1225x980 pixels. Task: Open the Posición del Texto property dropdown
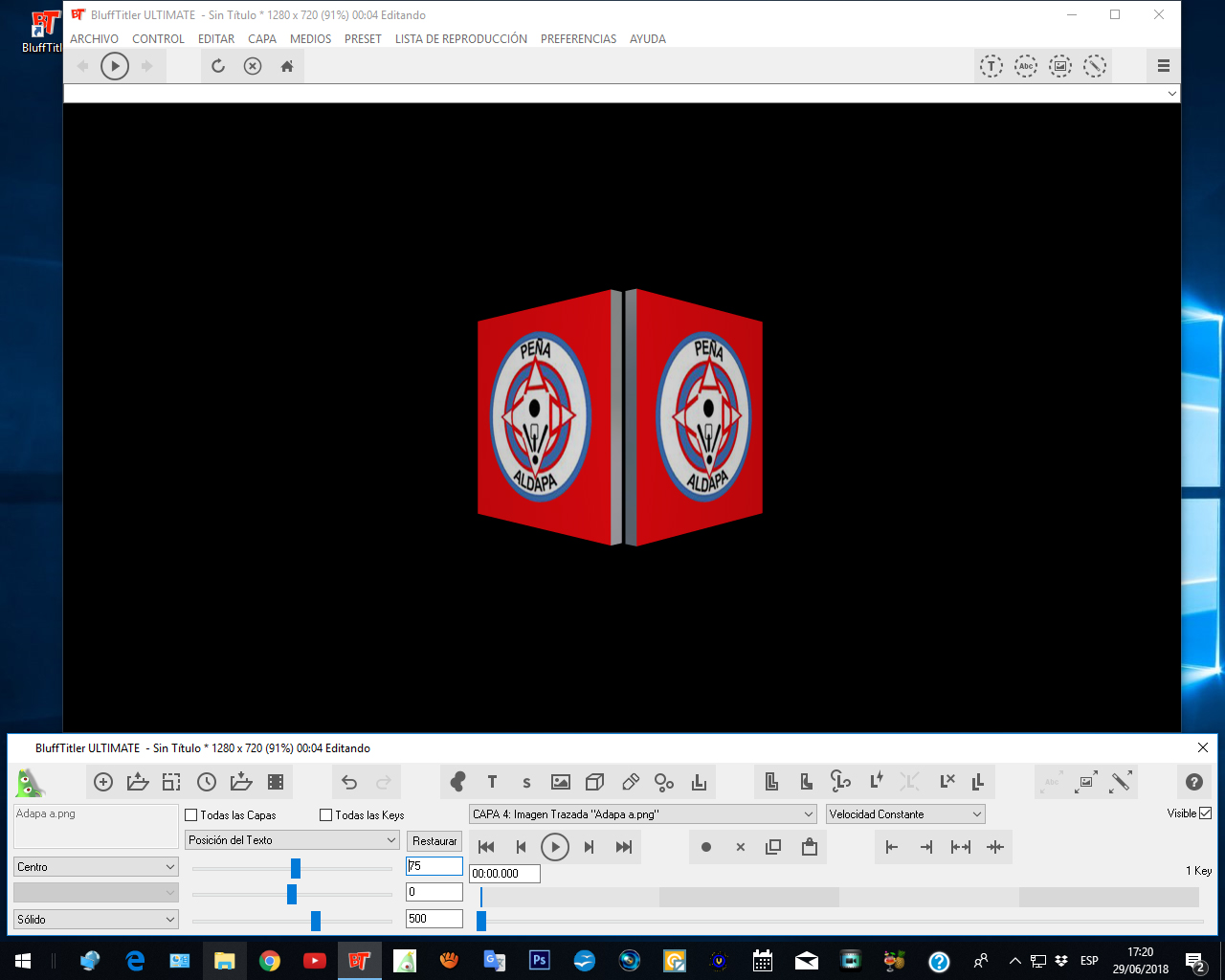[x=292, y=839]
